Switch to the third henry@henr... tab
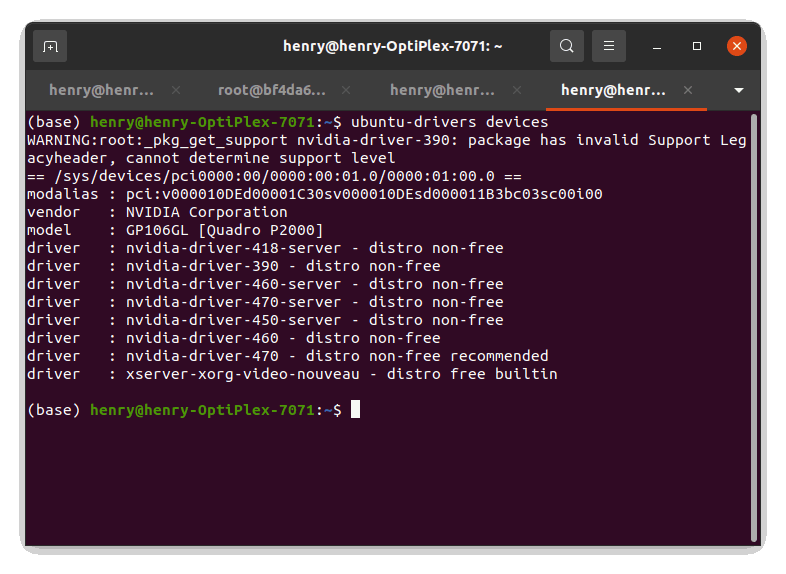The image size is (786, 574). coord(442,90)
